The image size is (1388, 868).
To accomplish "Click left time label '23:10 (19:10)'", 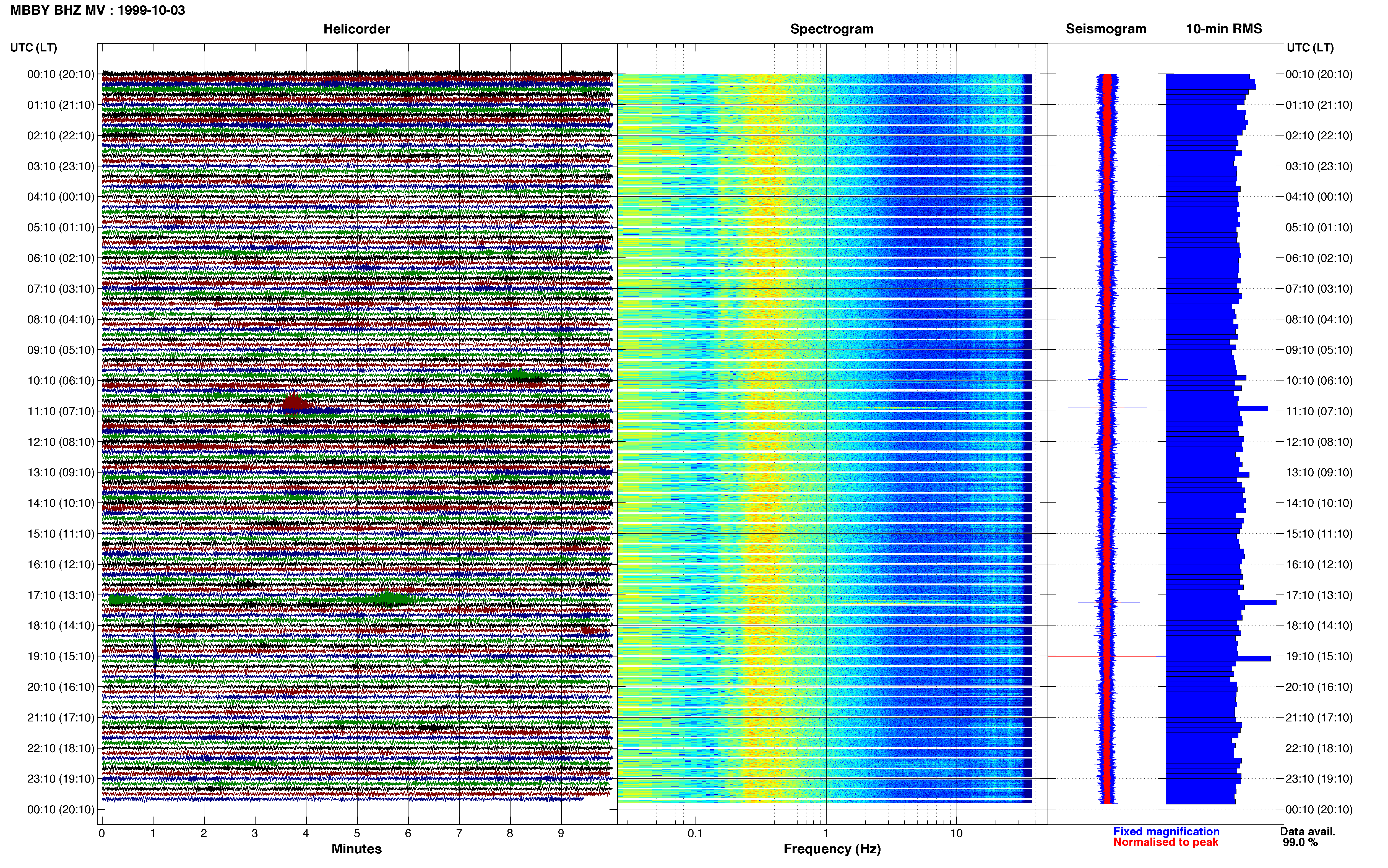I will click(61, 779).
